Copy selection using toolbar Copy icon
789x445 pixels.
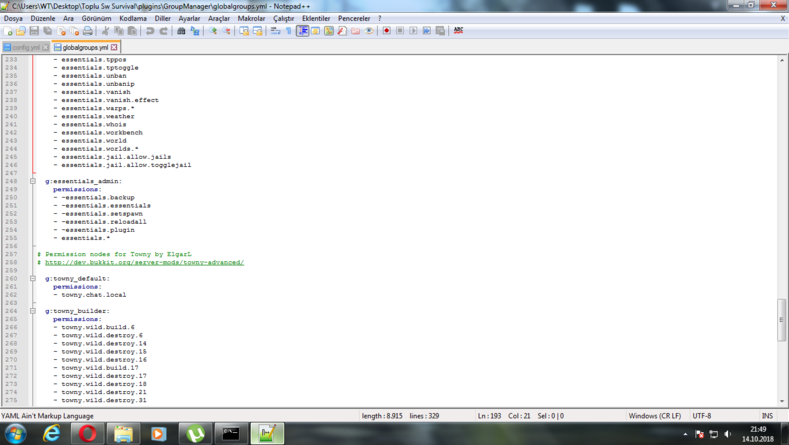(x=119, y=31)
